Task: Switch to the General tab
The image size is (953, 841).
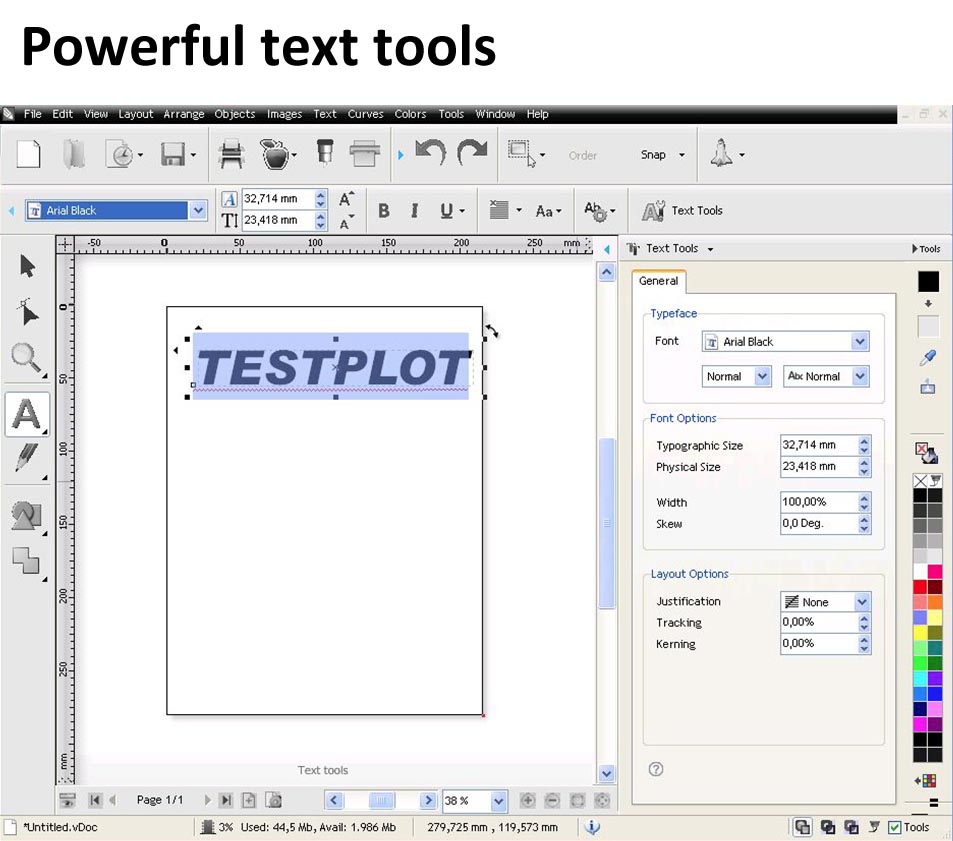Action: tap(658, 281)
